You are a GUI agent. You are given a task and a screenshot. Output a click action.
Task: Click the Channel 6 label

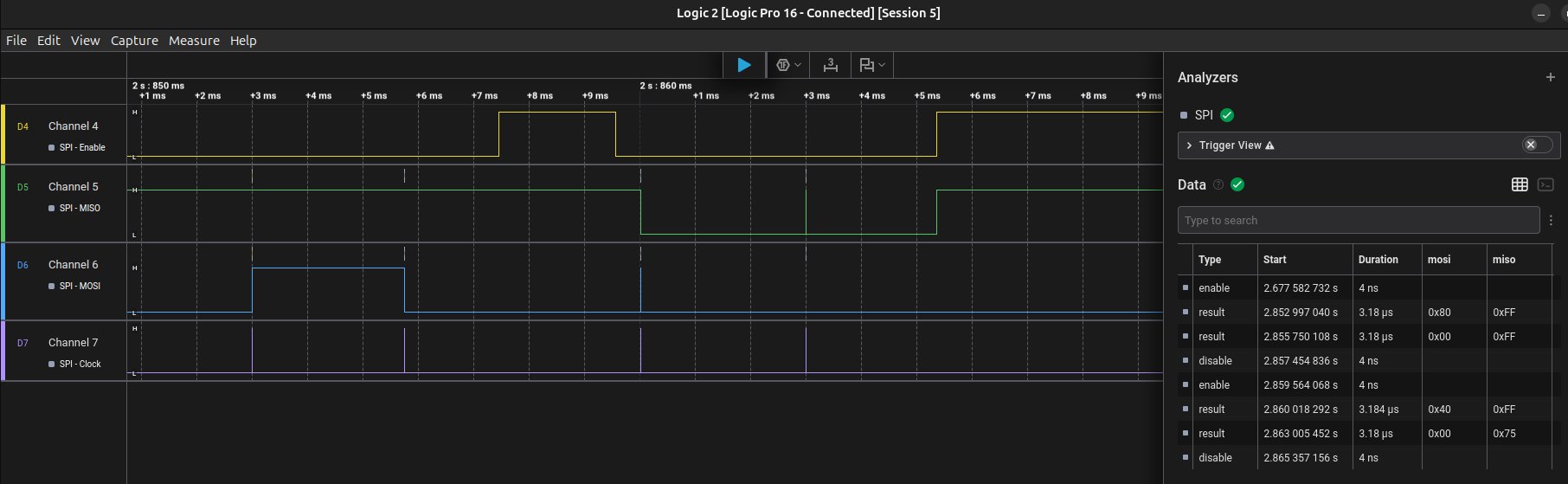[x=73, y=265]
